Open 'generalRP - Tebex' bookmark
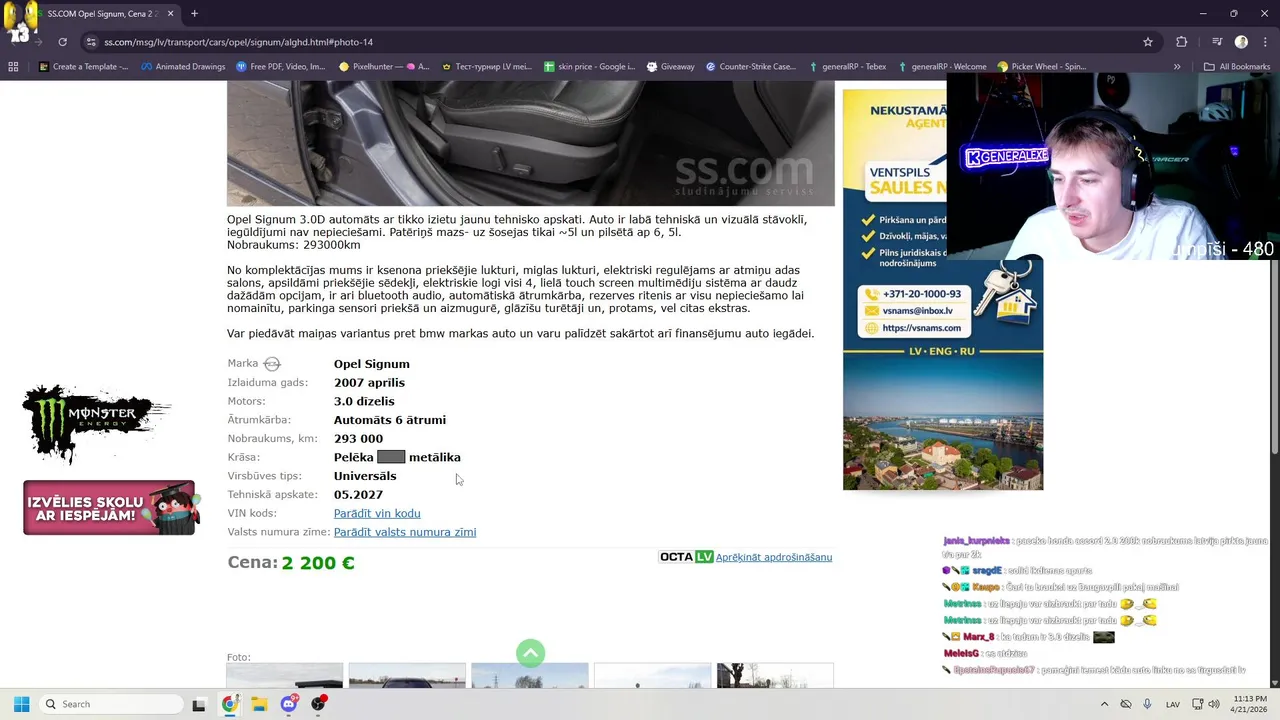 (846, 67)
